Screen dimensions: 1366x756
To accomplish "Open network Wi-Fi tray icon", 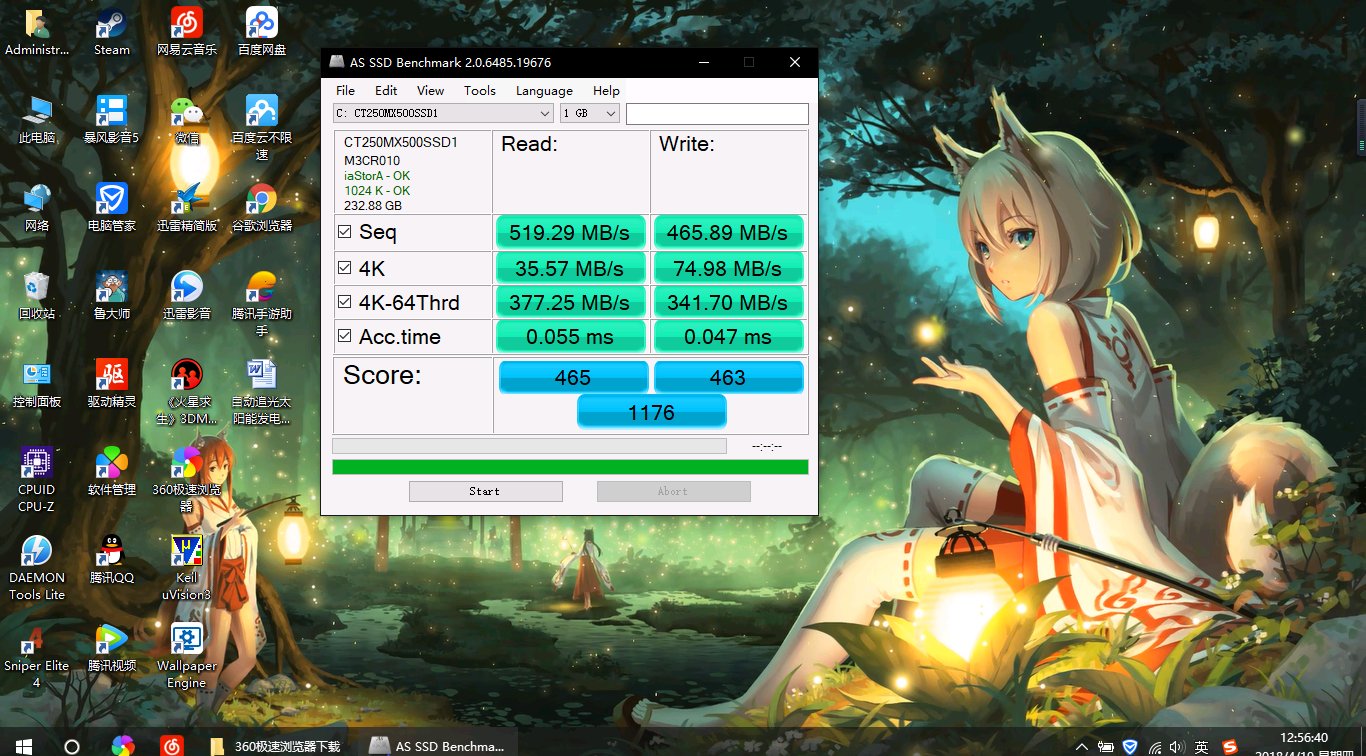I will (1155, 746).
